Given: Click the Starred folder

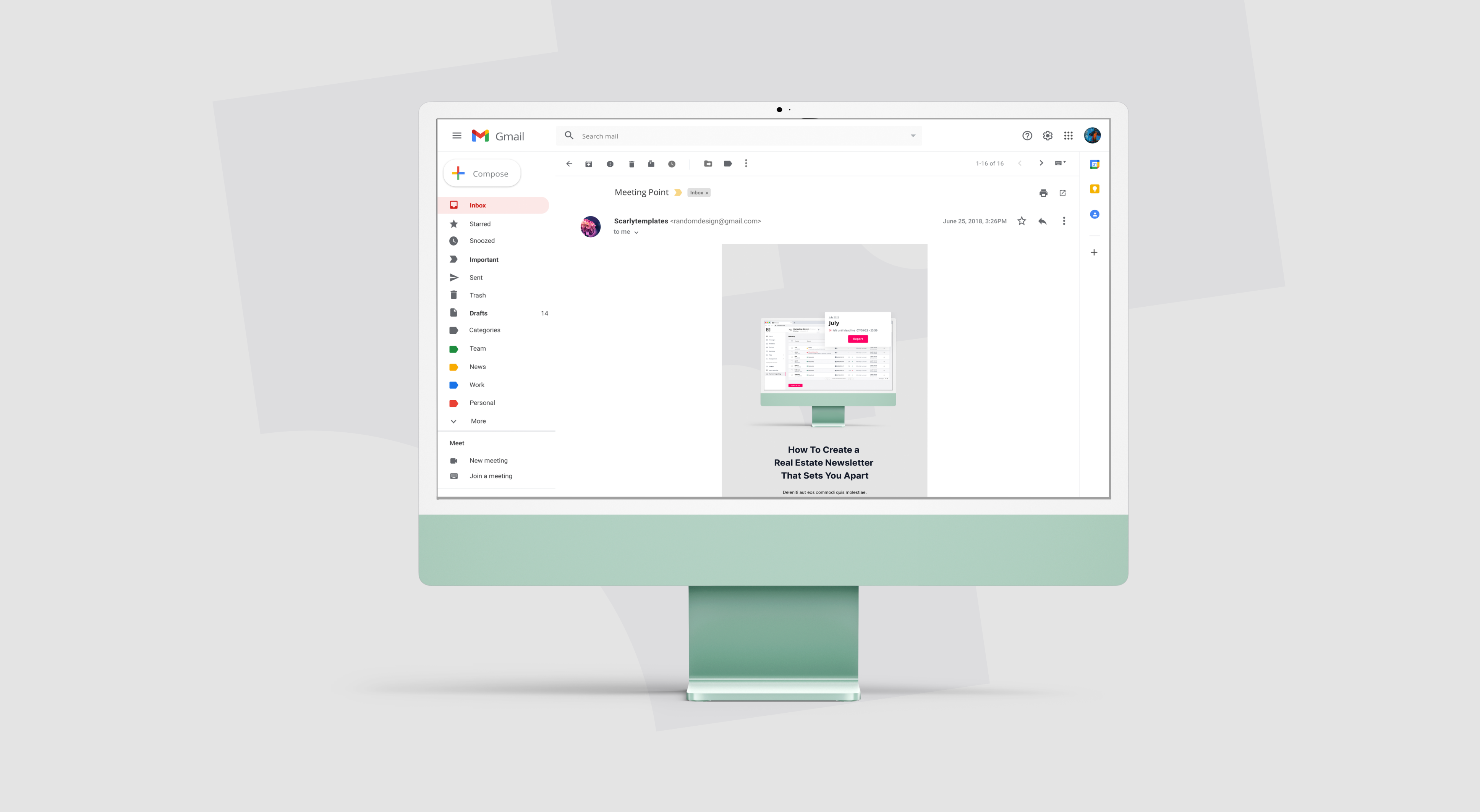Looking at the screenshot, I should click(x=479, y=223).
